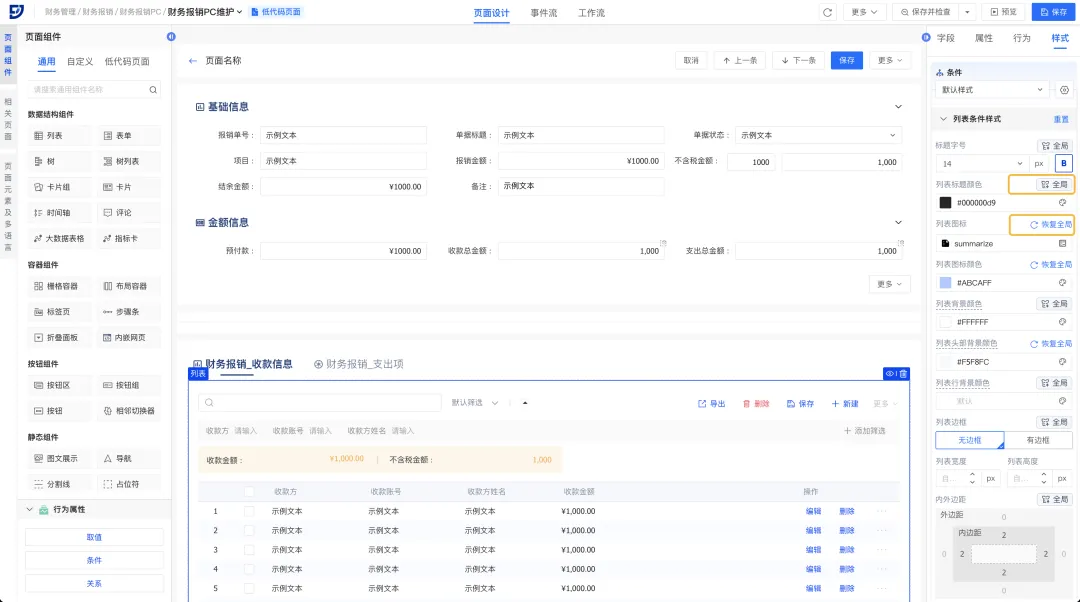
Task: Pick the 按钮区 button area component
Action: 60,385
